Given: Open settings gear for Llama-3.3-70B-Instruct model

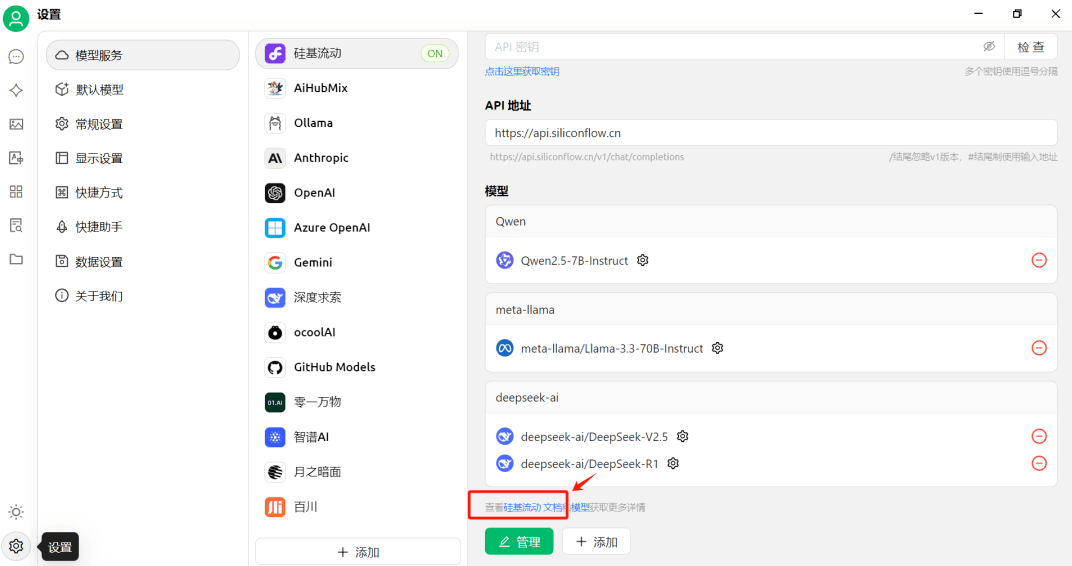Looking at the screenshot, I should (x=717, y=348).
